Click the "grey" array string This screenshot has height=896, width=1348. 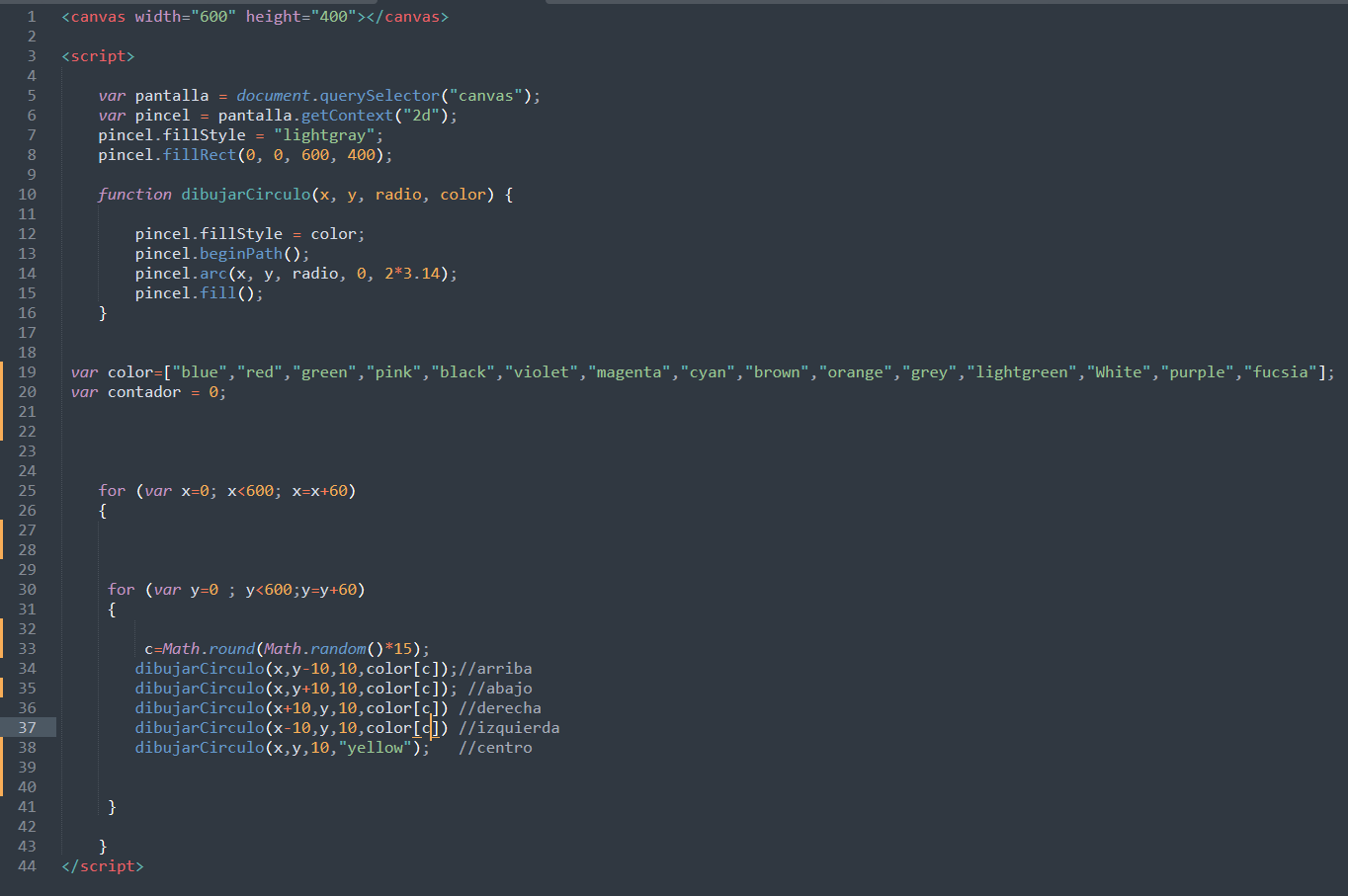(x=929, y=372)
